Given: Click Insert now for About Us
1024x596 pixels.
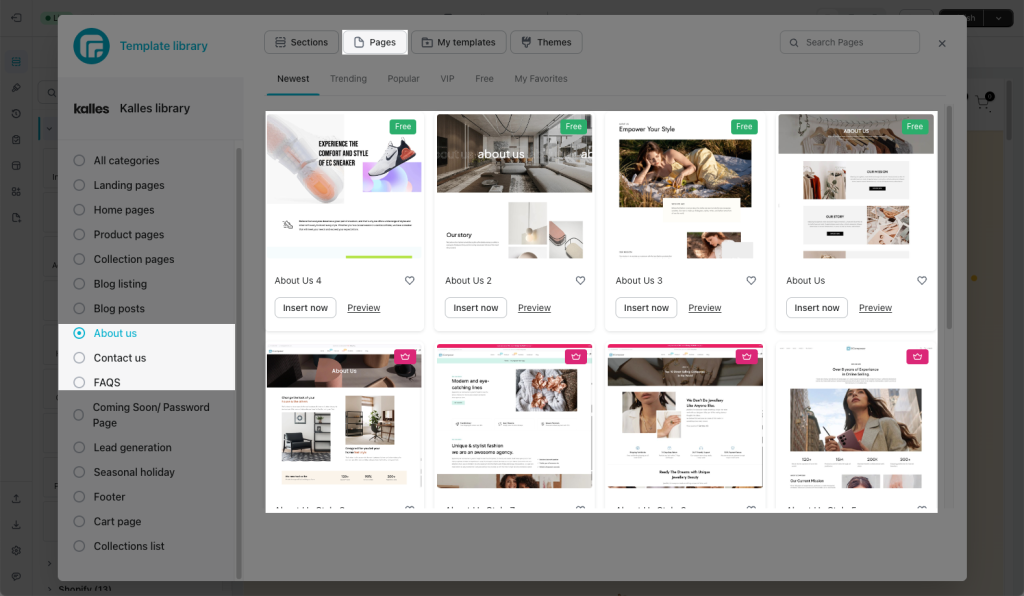Looking at the screenshot, I should click(x=816, y=308).
